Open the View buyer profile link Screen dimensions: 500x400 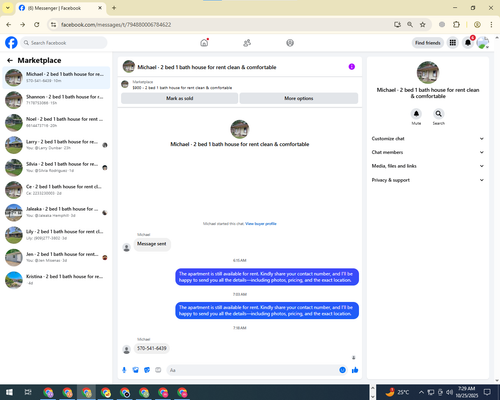pyautogui.click(x=261, y=224)
